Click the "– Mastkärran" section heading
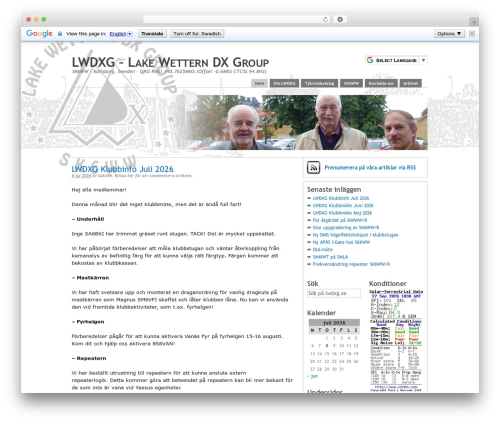Image resolution: width=500 pixels, height=423 pixels. click(x=90, y=278)
